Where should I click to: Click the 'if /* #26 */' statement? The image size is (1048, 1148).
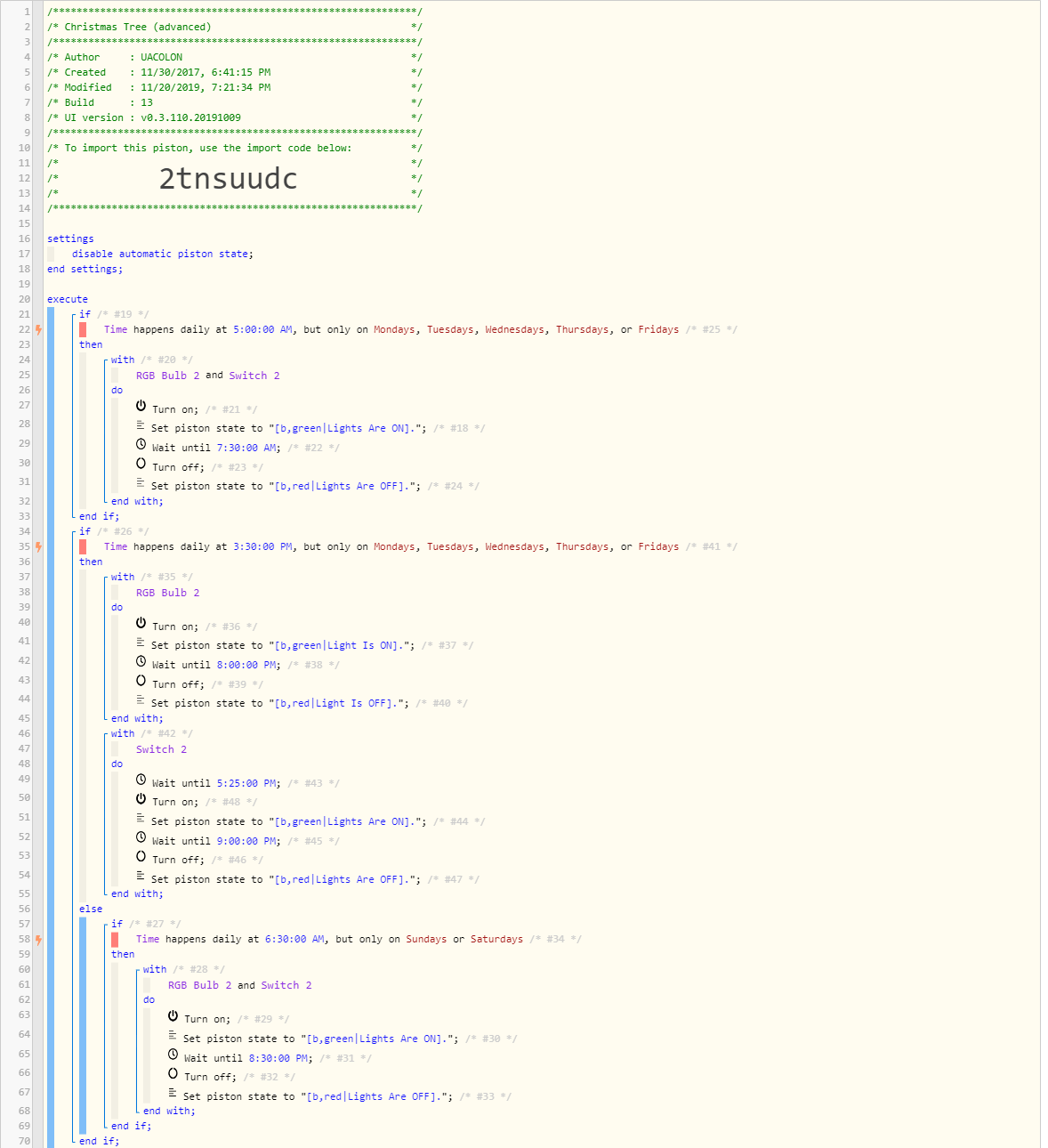pos(114,531)
